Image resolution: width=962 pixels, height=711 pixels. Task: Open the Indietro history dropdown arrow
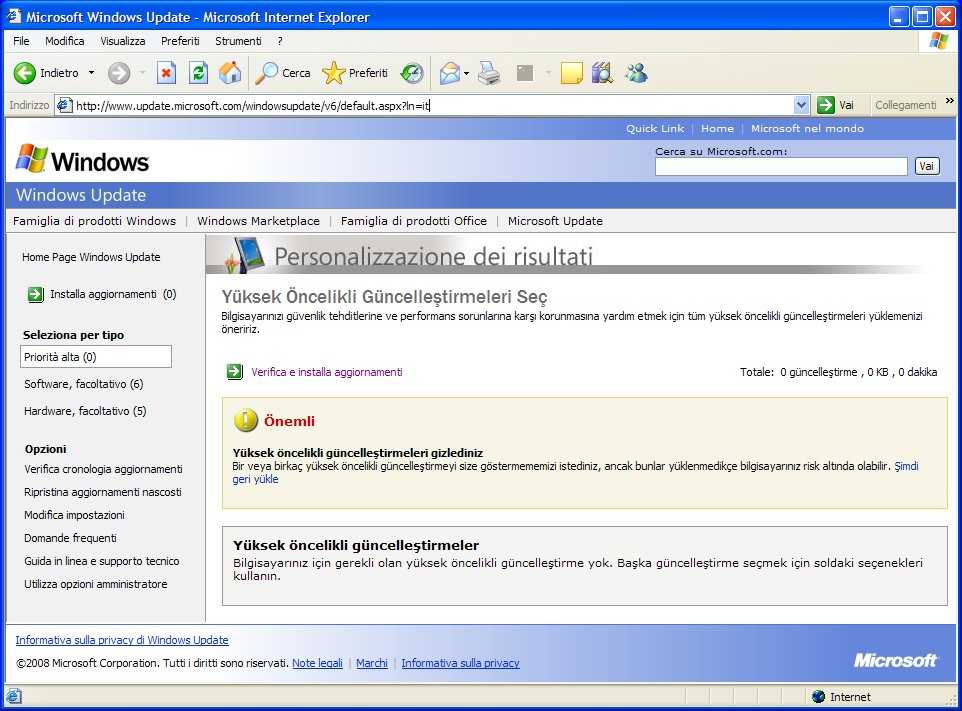click(x=91, y=73)
